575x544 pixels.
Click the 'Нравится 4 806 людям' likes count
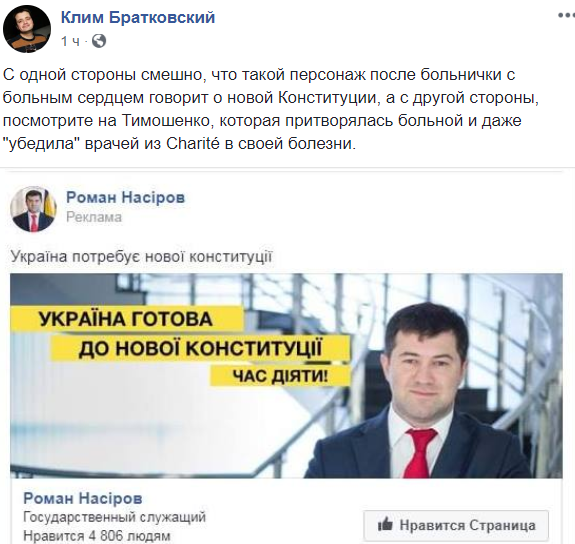[97, 536]
